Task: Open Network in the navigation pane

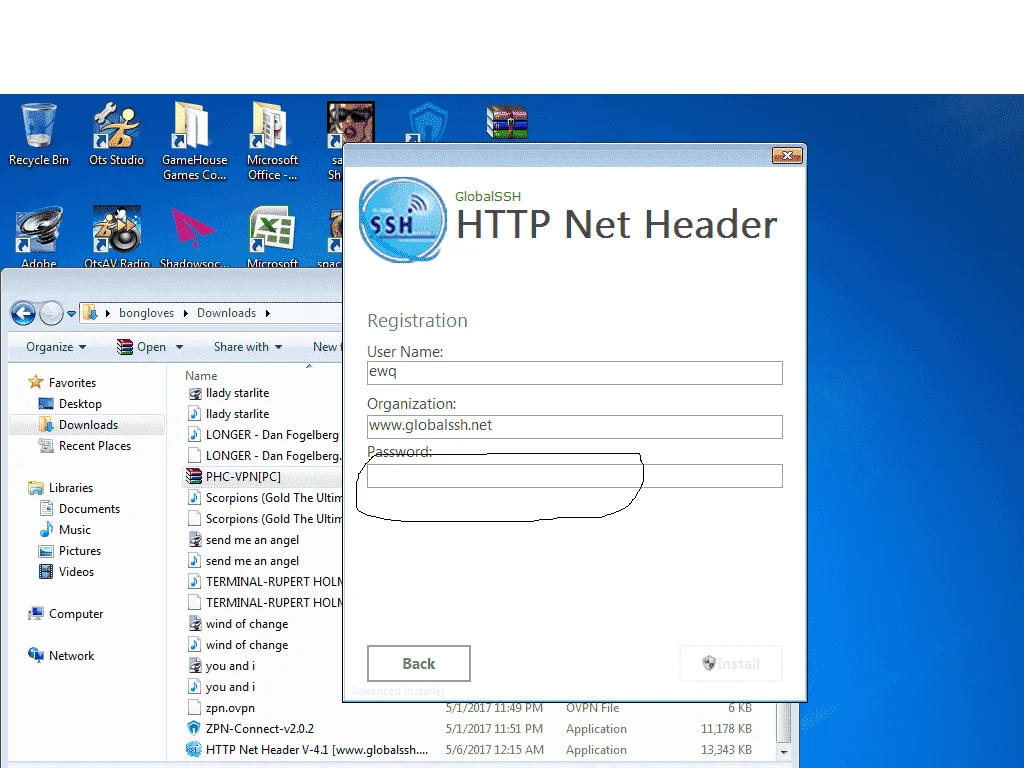Action: [61, 656]
